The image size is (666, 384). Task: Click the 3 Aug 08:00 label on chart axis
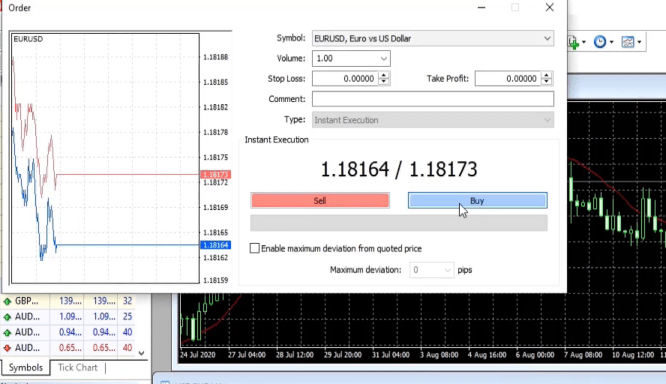click(439, 355)
